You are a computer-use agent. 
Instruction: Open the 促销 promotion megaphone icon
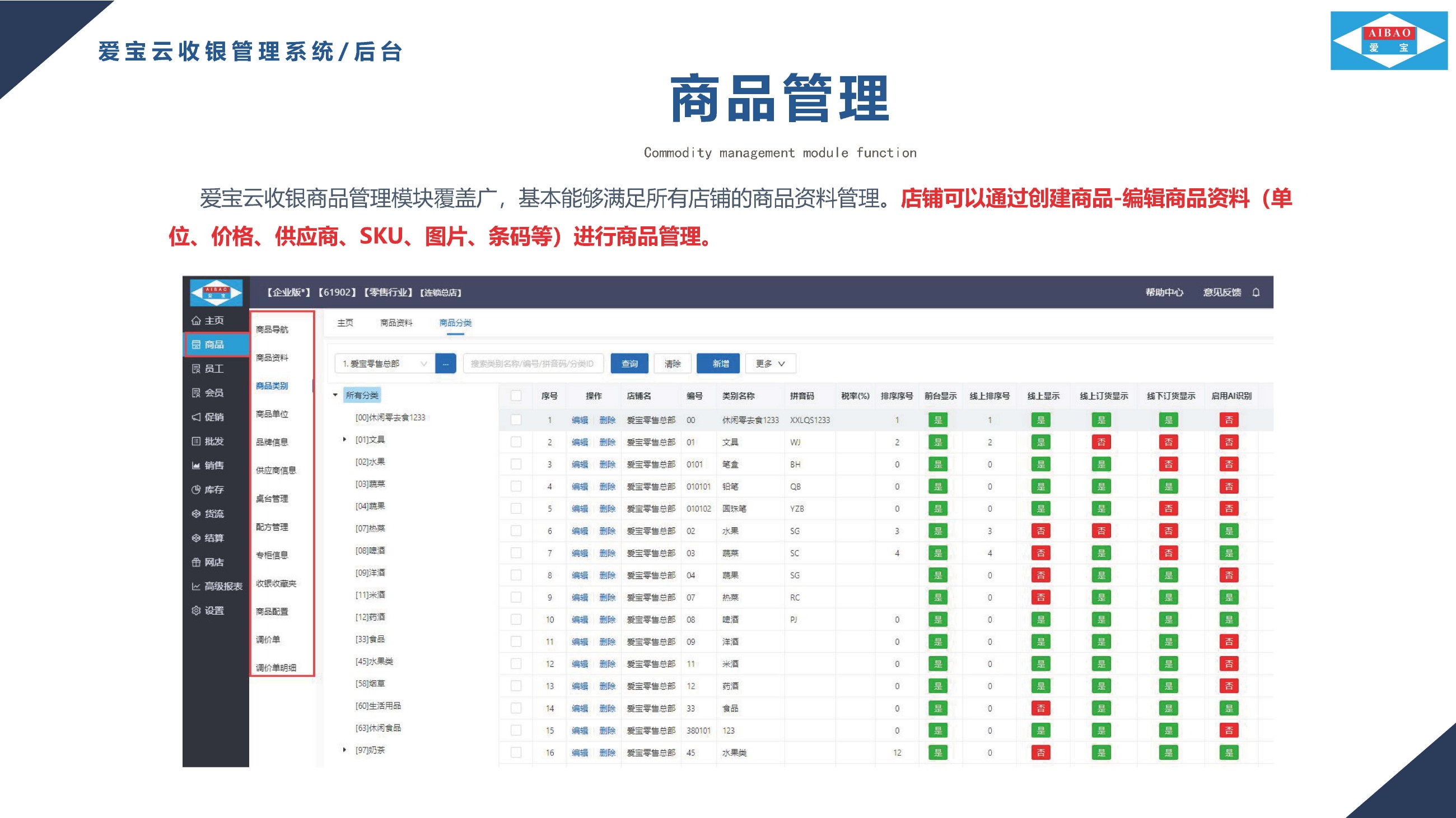pyautogui.click(x=196, y=417)
